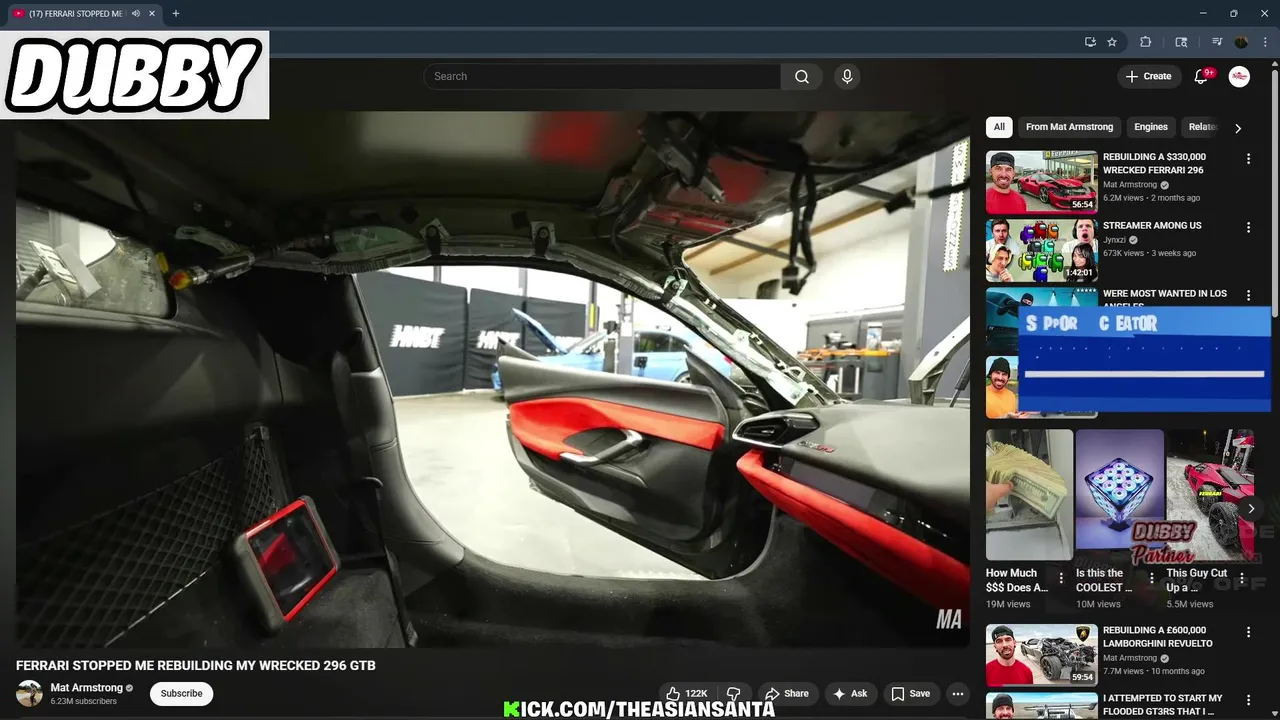The height and width of the screenshot is (720, 1280).
Task: Type in the YouTube Search field
Action: click(602, 77)
